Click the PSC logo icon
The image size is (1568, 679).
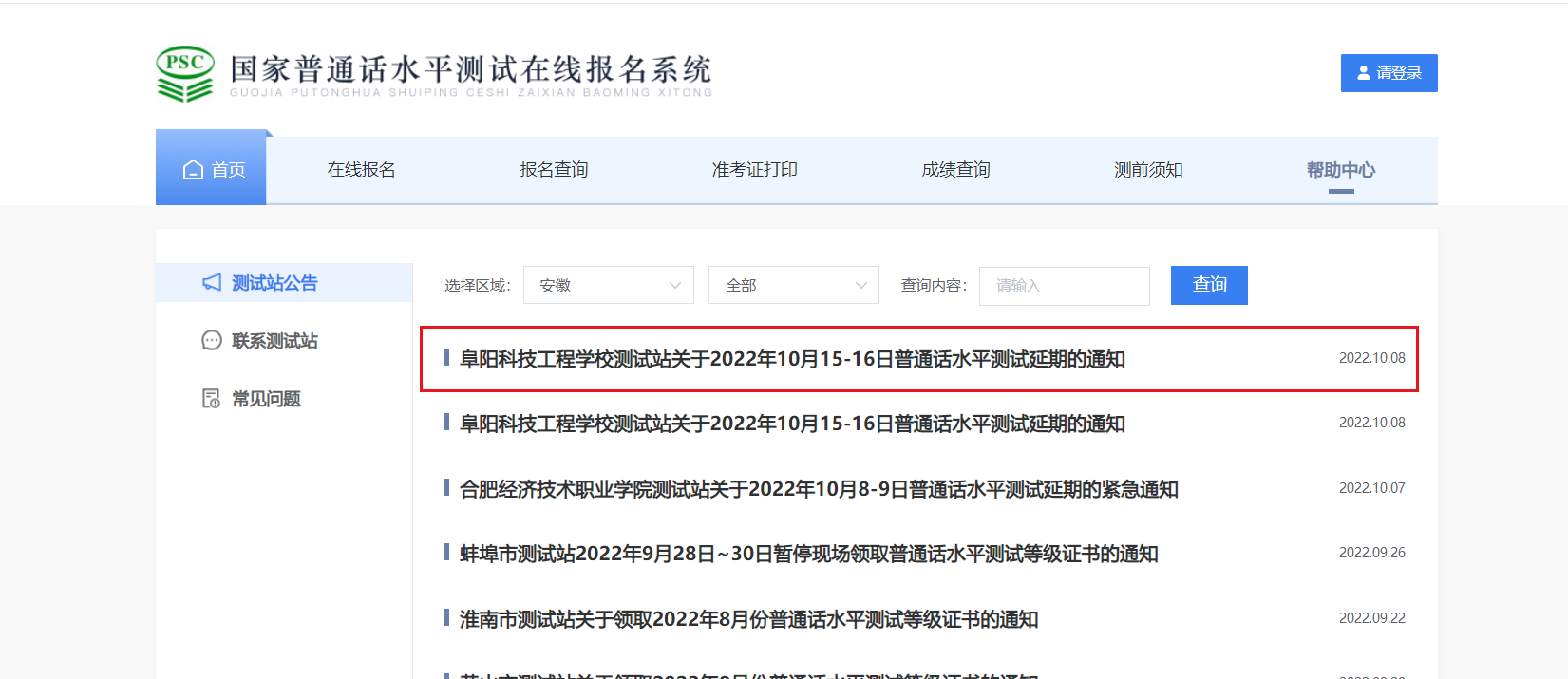point(185,73)
